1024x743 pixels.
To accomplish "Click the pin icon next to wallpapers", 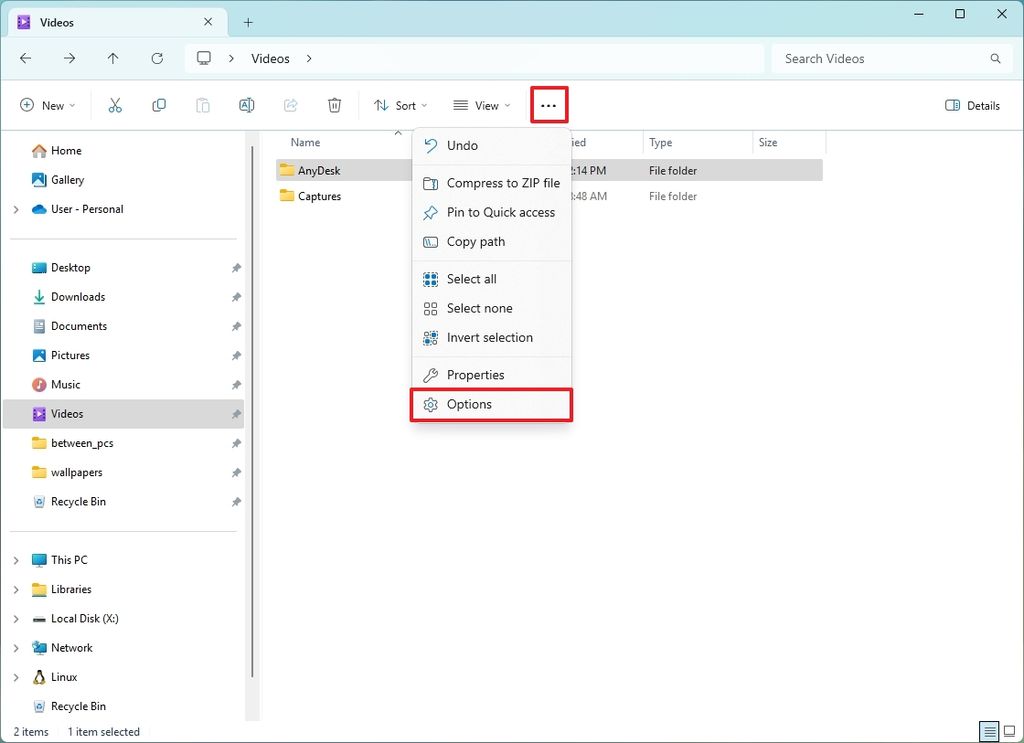I will click(x=236, y=473).
